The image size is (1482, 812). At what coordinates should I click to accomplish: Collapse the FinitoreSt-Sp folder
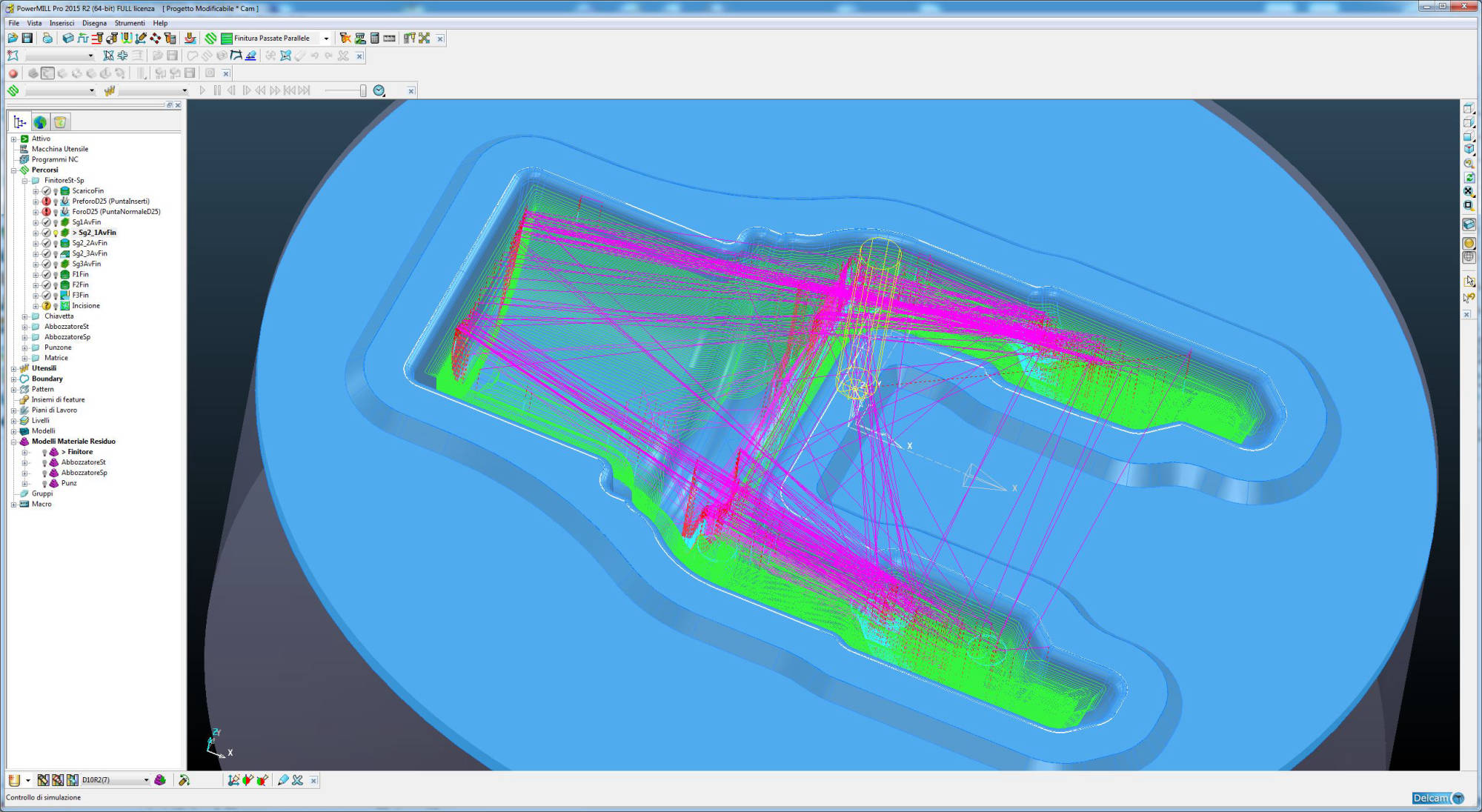24,181
